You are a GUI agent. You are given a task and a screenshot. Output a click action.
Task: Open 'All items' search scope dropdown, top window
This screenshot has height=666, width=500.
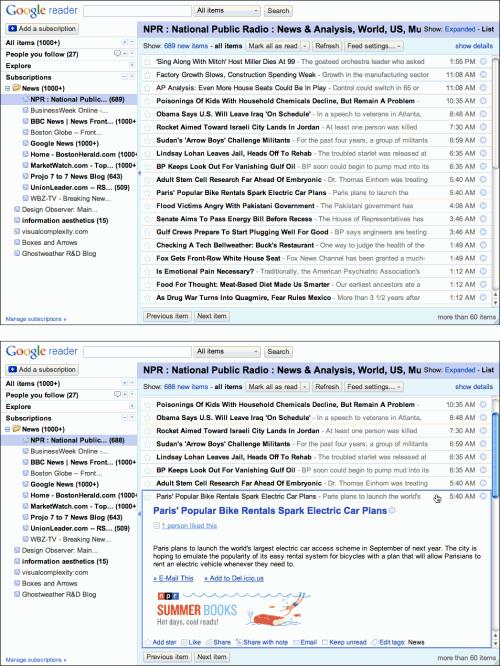pos(227,11)
